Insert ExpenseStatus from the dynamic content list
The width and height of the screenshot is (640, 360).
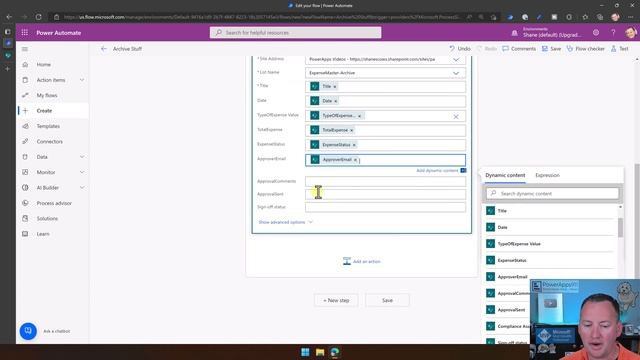[550, 260]
